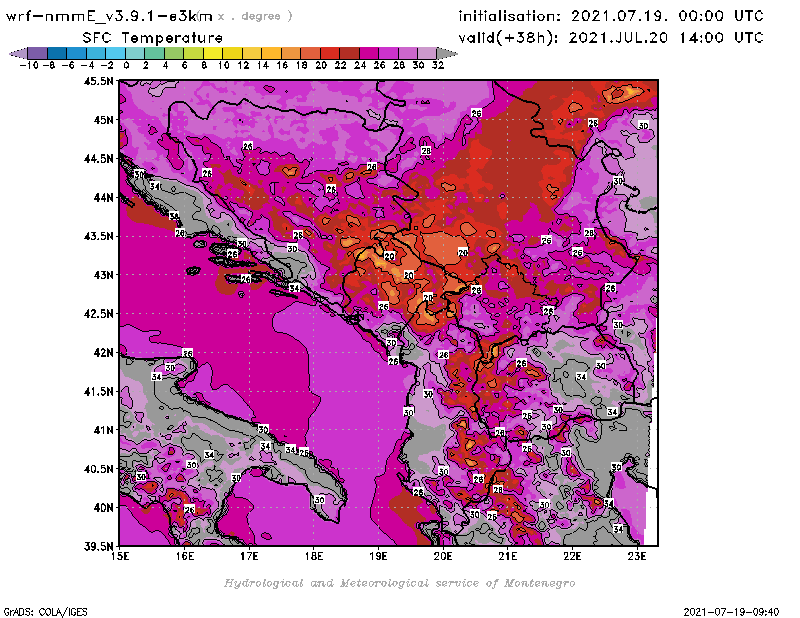Click the '43.5N' latitude label

click(98, 236)
